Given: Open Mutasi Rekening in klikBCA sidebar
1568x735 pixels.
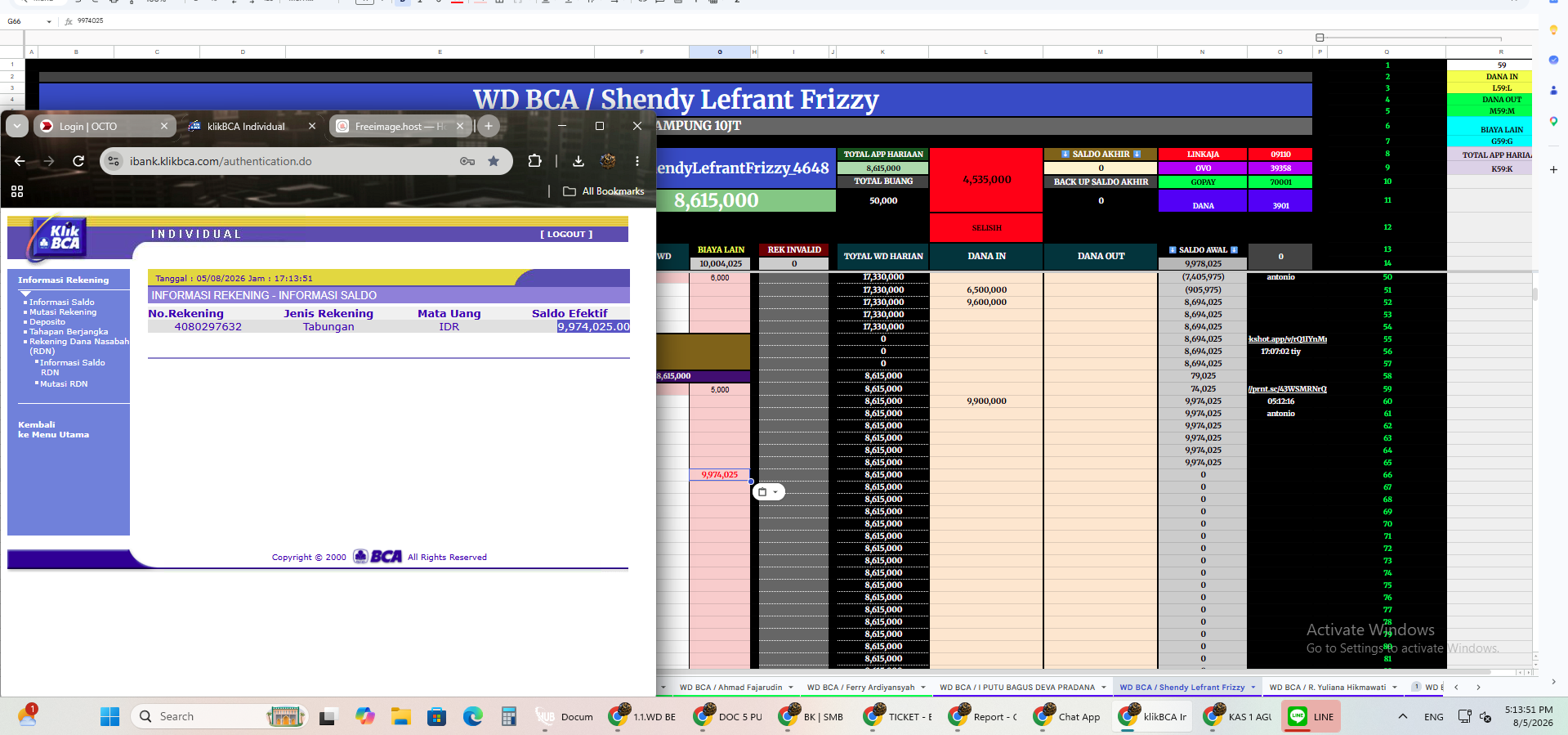Looking at the screenshot, I should coord(63,312).
